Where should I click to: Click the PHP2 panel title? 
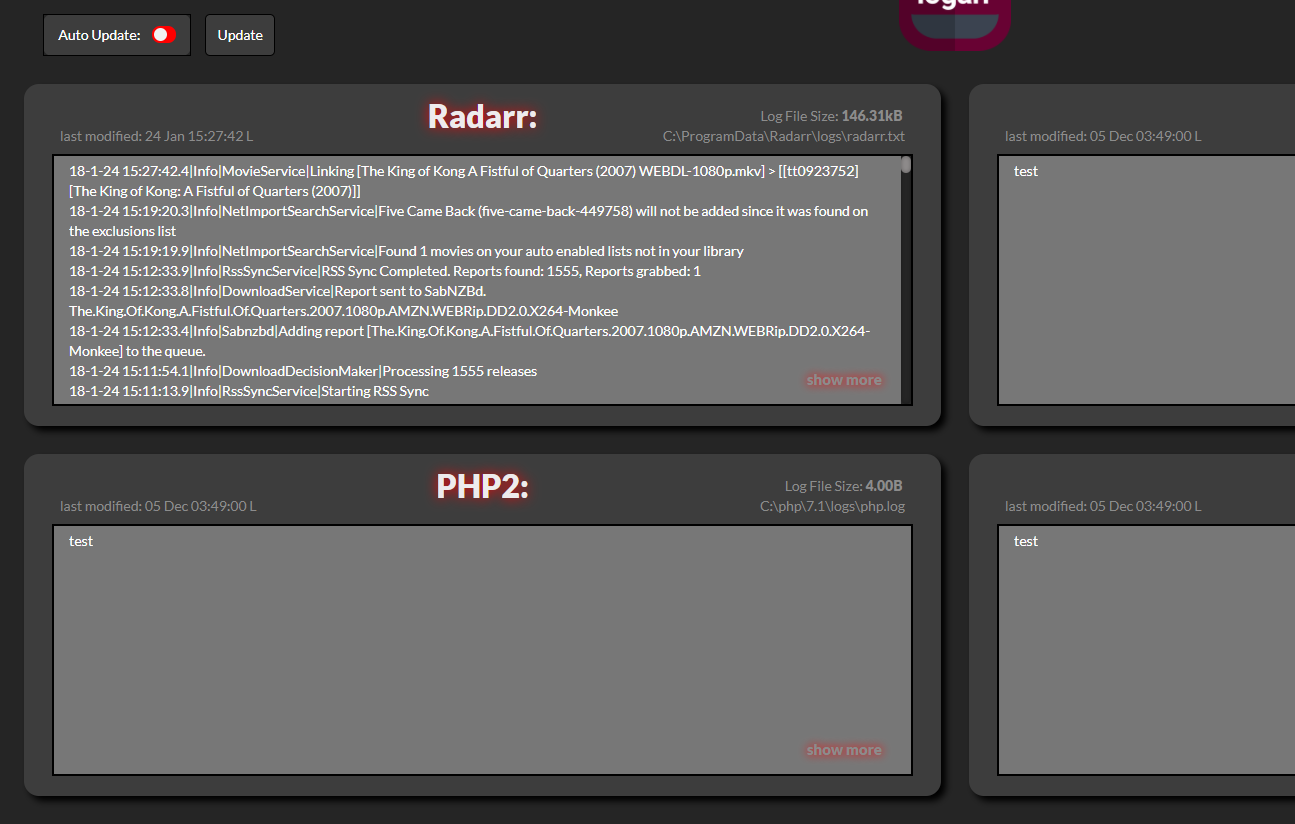pyautogui.click(x=482, y=487)
